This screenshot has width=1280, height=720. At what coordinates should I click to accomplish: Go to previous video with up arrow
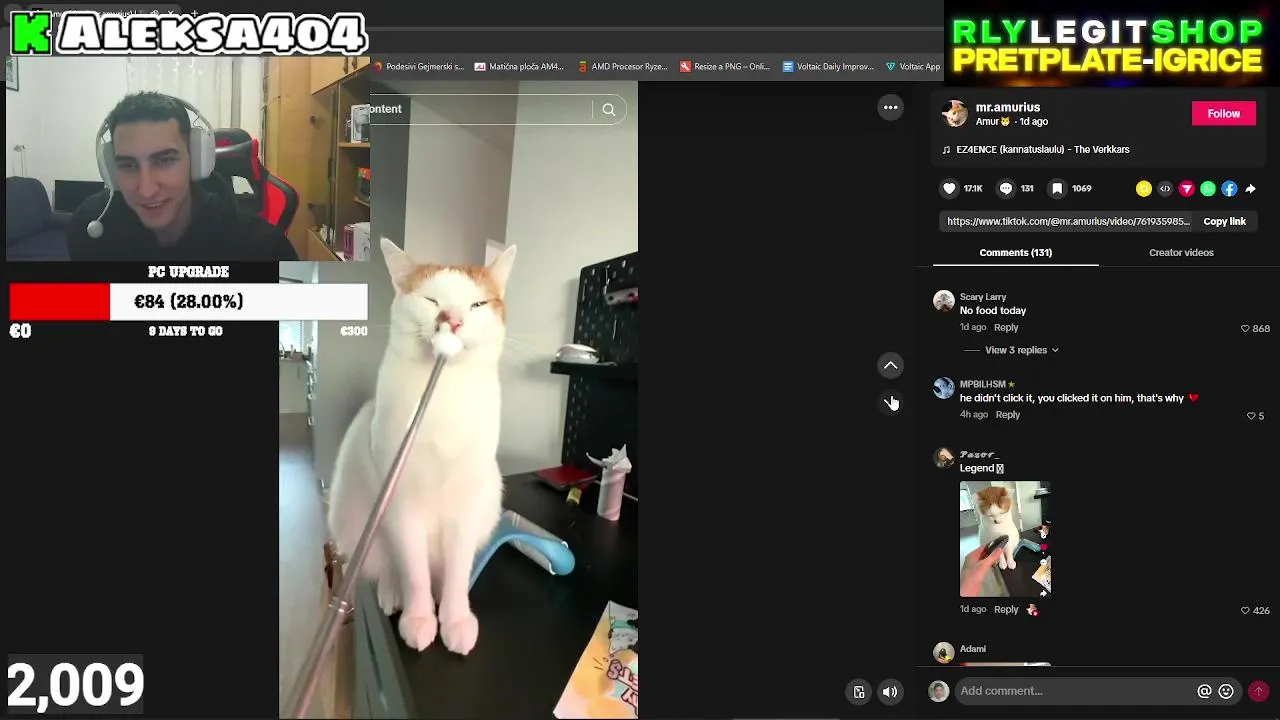pyautogui.click(x=890, y=366)
